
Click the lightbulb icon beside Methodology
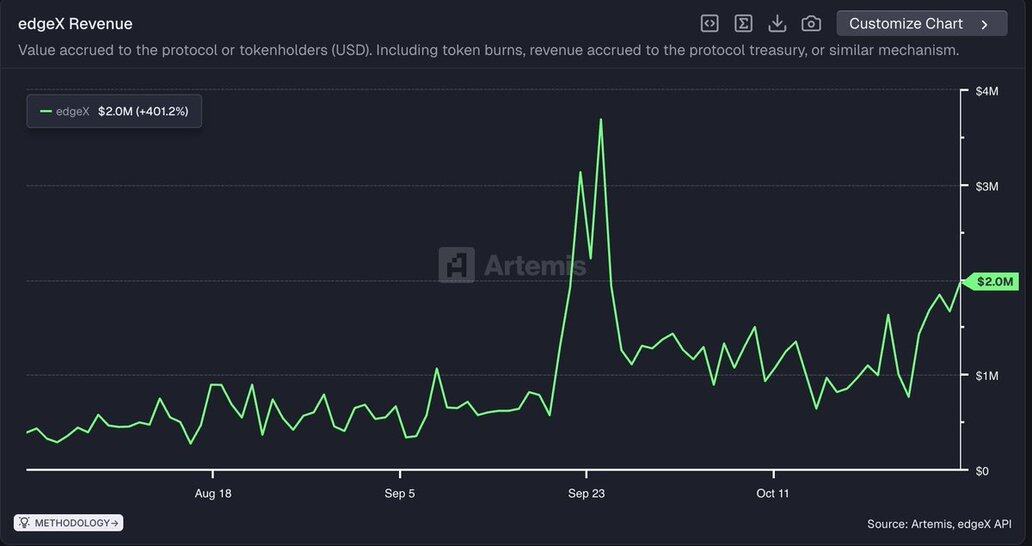coord(24,522)
